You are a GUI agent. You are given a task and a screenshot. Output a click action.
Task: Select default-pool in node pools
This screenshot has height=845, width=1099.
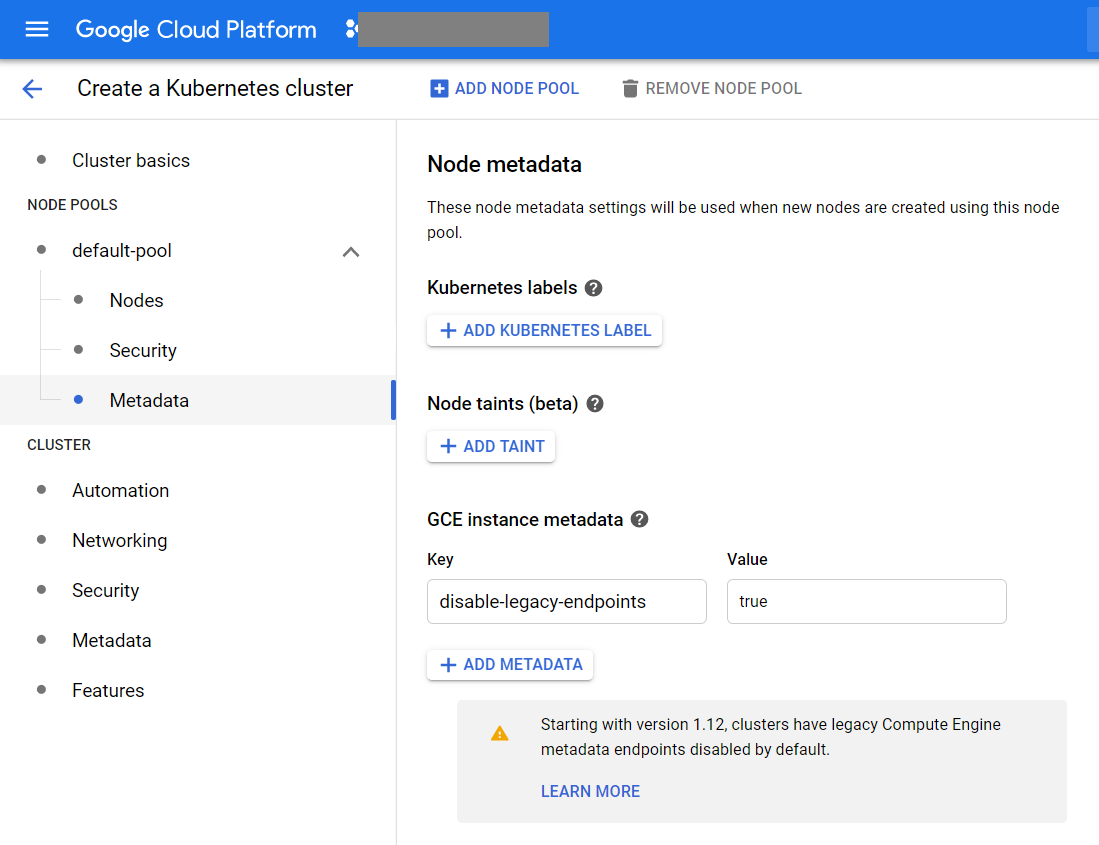pyautogui.click(x=122, y=251)
